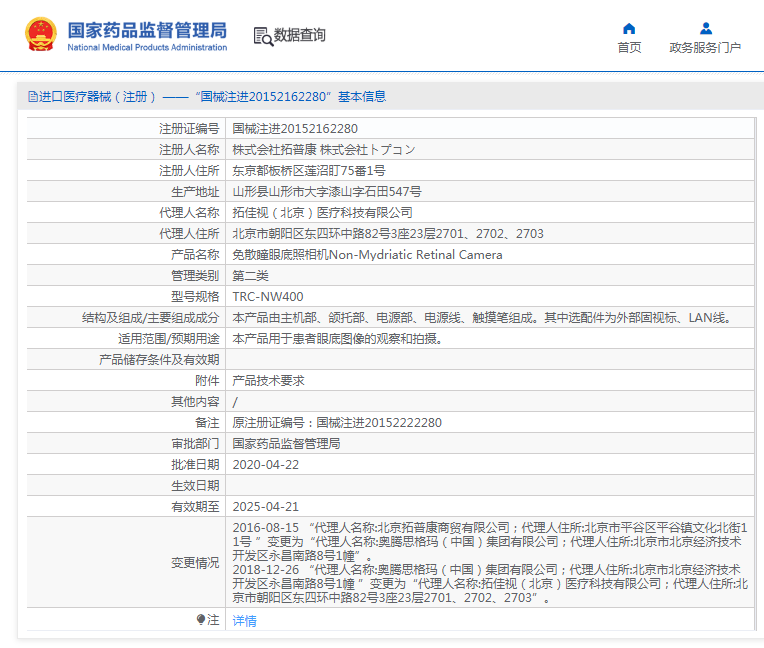The height and width of the screenshot is (648, 764).
Task: Click 国家药品监督管理局 site title text
Action: click(x=147, y=30)
